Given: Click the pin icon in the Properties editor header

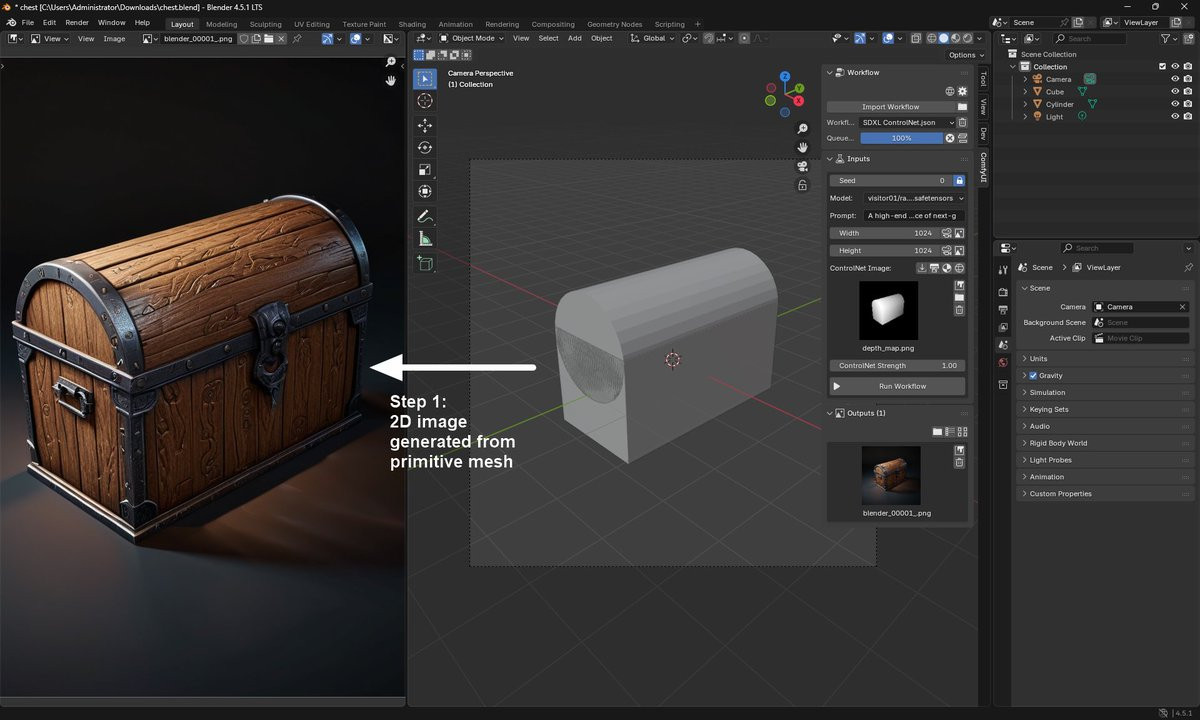Looking at the screenshot, I should click(x=1188, y=268).
